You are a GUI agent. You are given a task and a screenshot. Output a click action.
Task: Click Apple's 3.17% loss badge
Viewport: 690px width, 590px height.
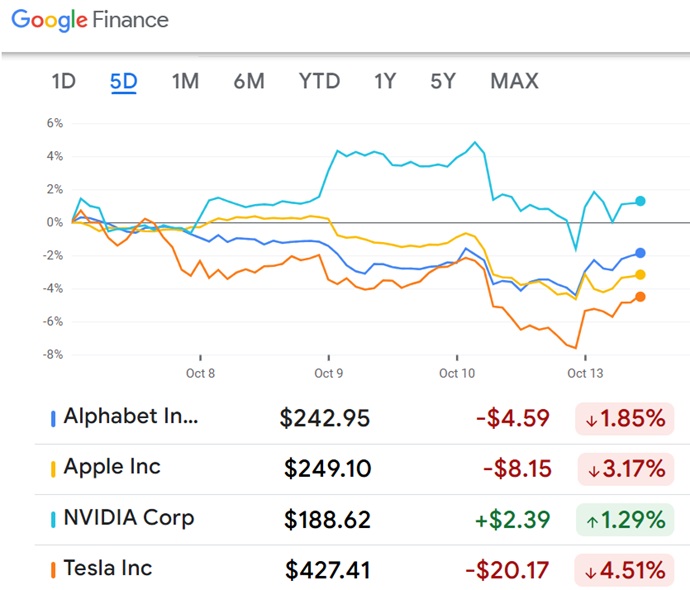625,469
